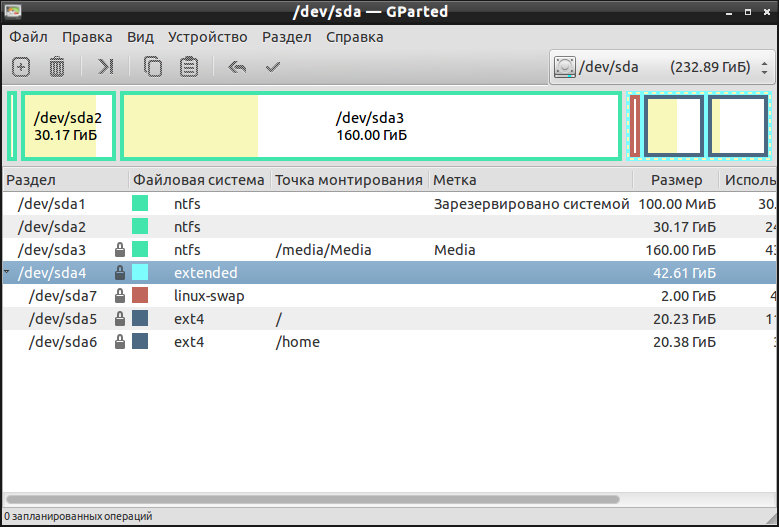Click the 20.23 ГиБ size cell
The width and height of the screenshot is (779, 527).
685,319
